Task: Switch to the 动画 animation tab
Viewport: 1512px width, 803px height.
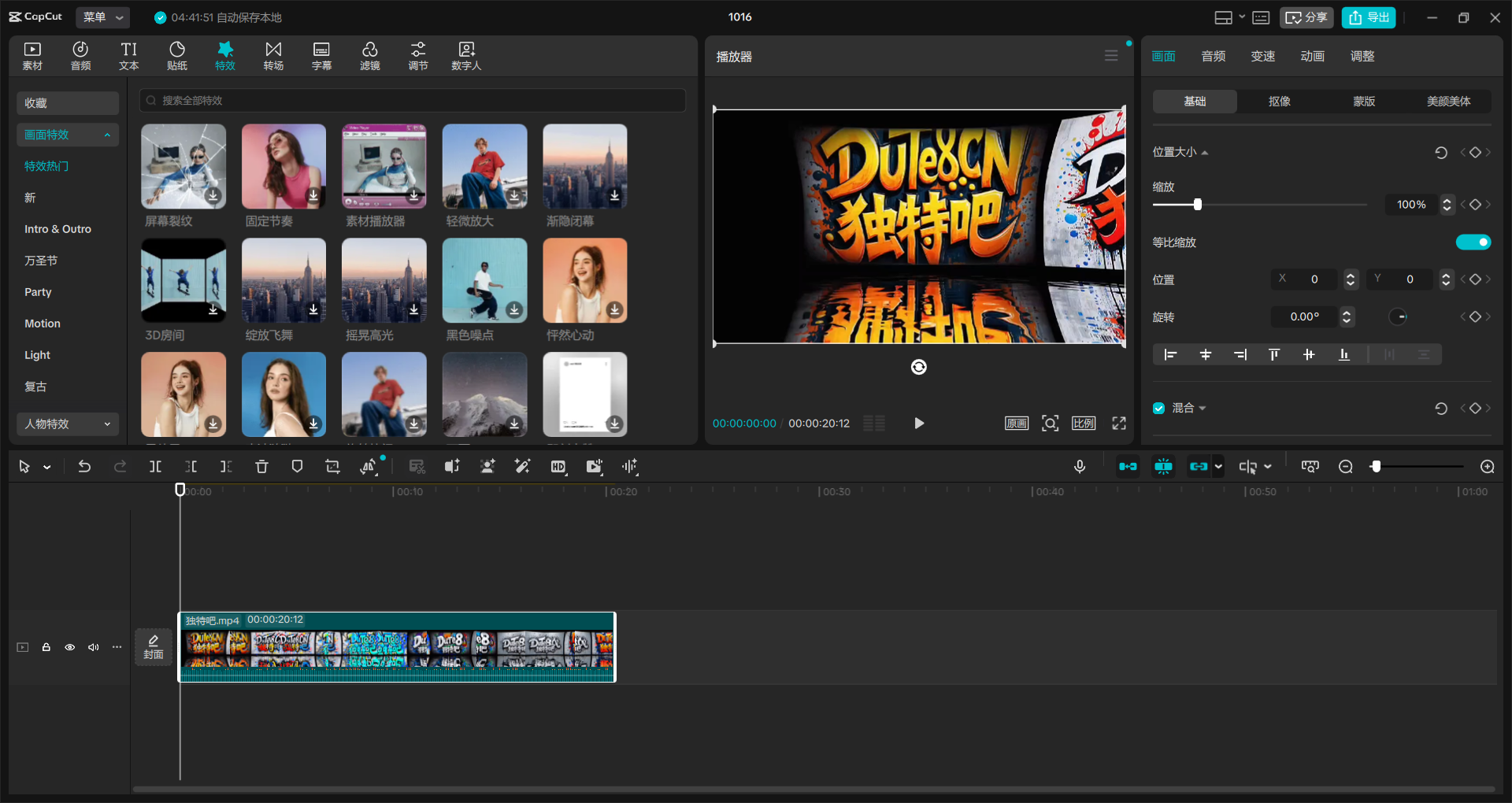Action: point(1313,56)
